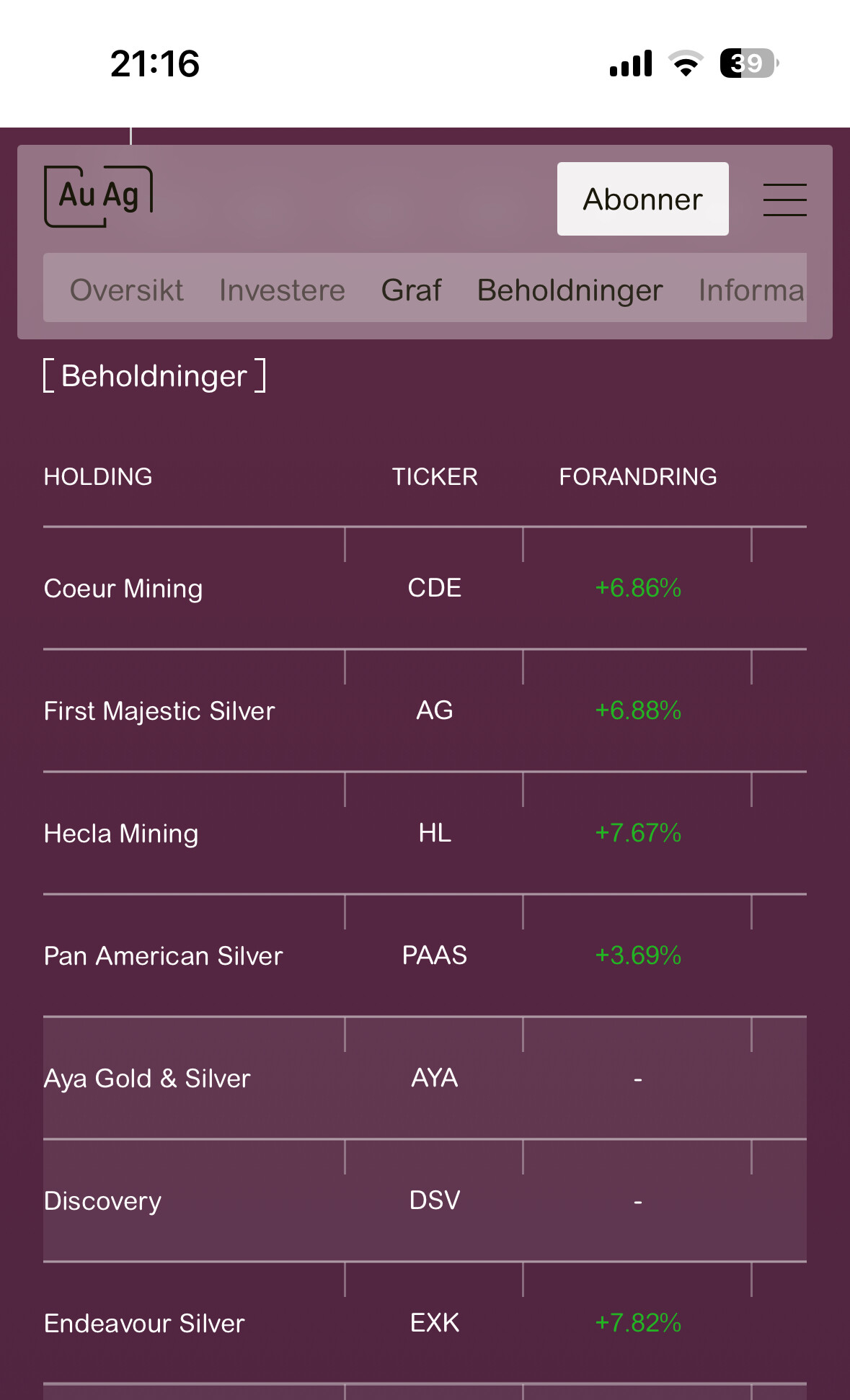
Task: Show the partially visible Informa tab
Action: click(x=751, y=290)
